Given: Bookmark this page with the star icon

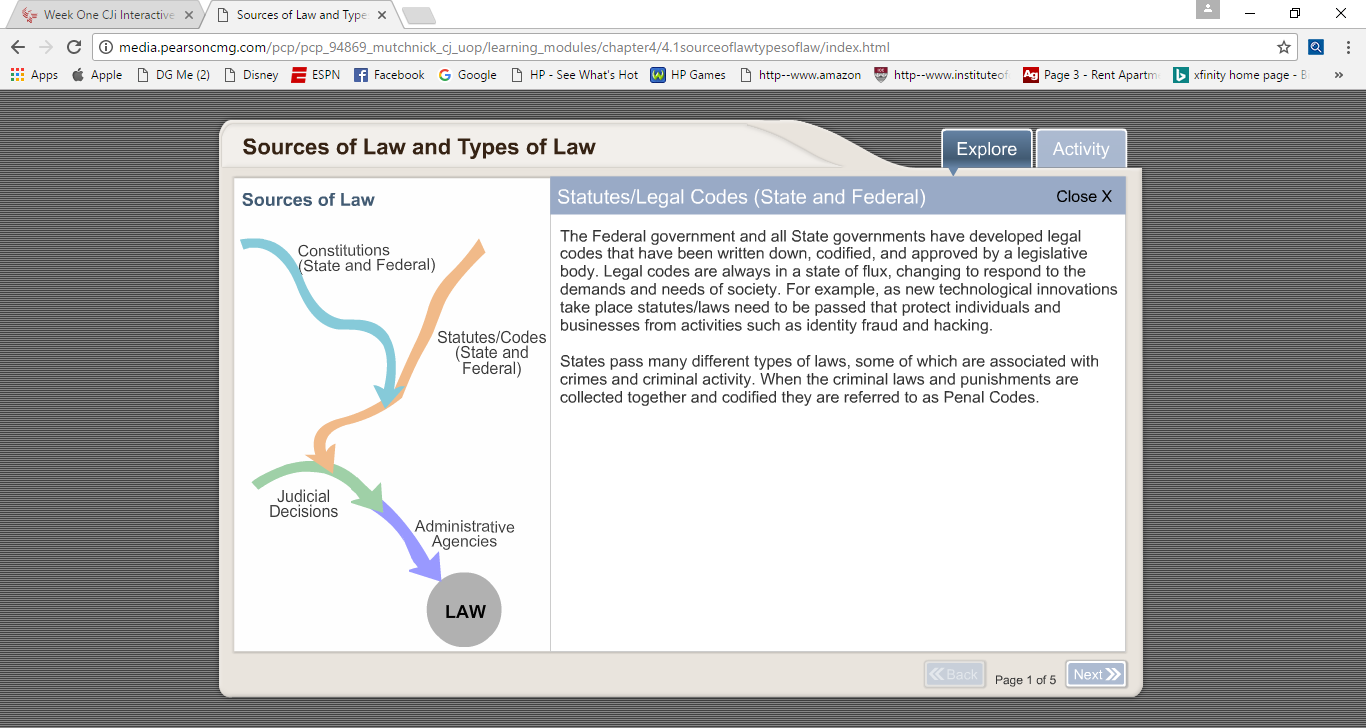Looking at the screenshot, I should pyautogui.click(x=1283, y=47).
